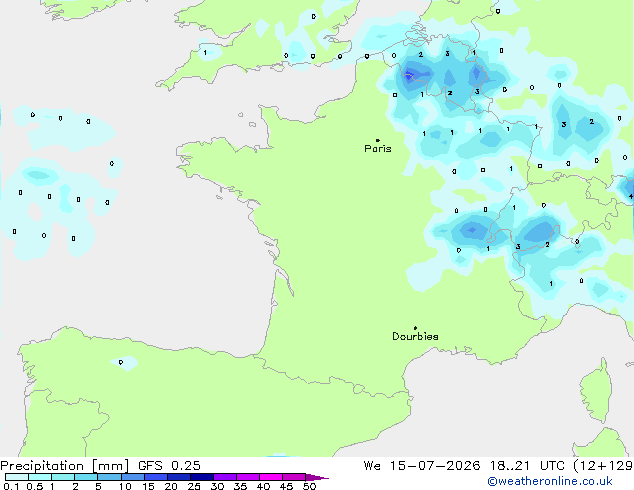Click the 'Precipitation [mm]' title text
The height and width of the screenshot is (490, 634).
click(65, 466)
